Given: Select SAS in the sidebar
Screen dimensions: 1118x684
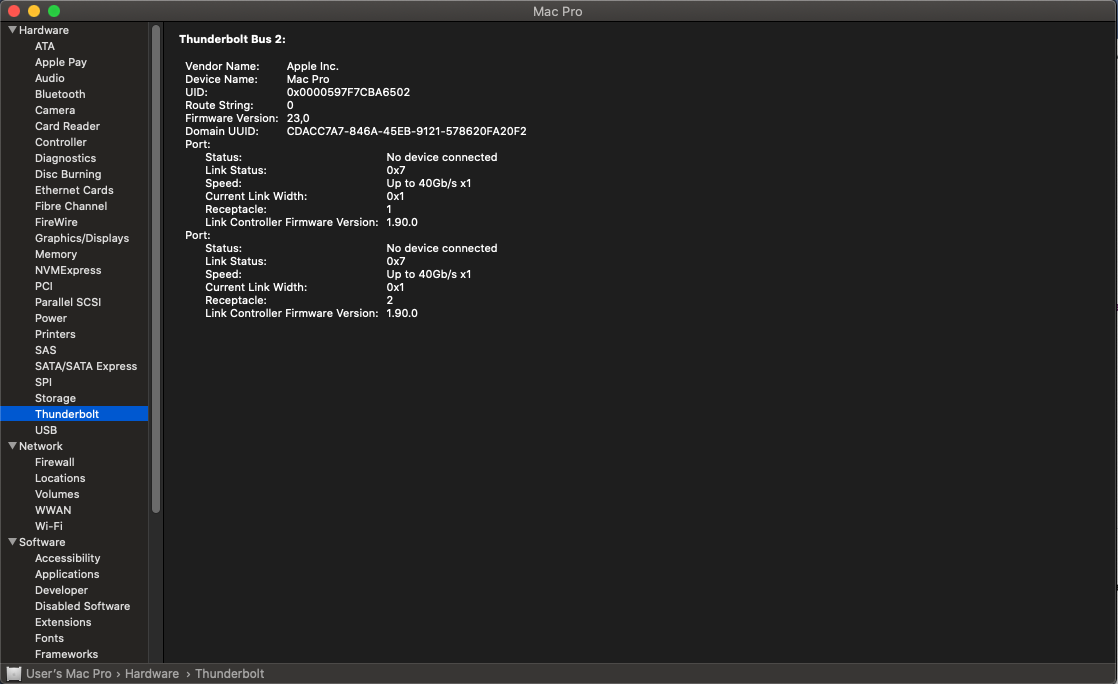Looking at the screenshot, I should 46,350.
